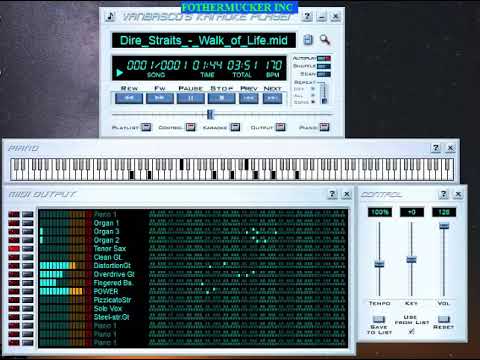480x360 pixels.
Task: Mute the DistortionGt channel
Action: (x=14, y=266)
